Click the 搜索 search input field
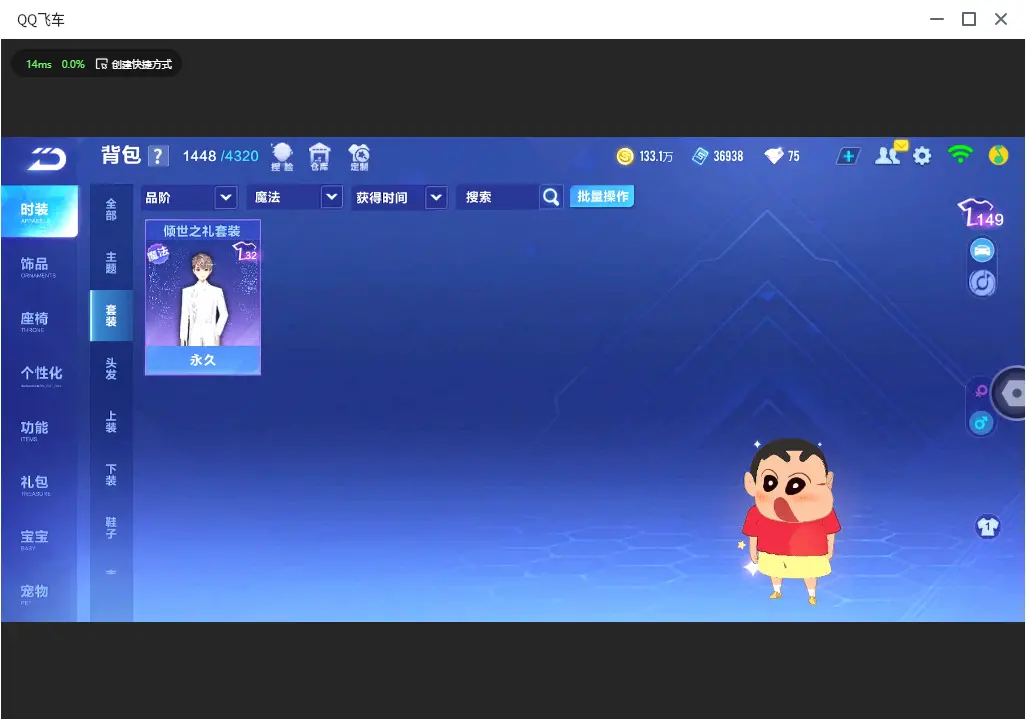 (x=499, y=197)
